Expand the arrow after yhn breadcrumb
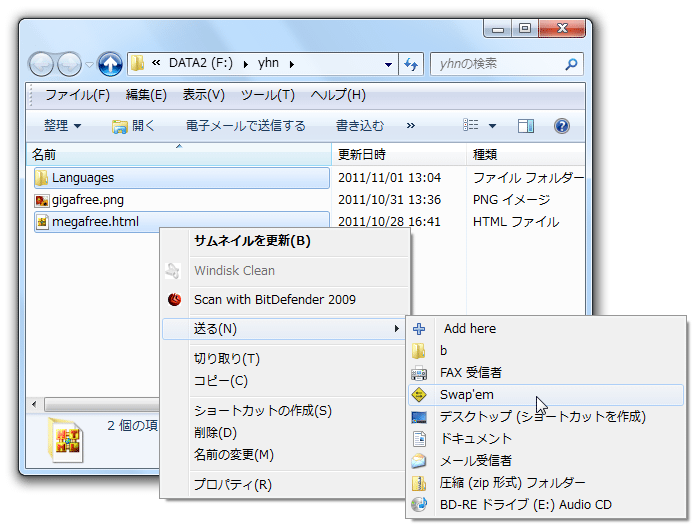695x528 pixels. click(x=292, y=64)
